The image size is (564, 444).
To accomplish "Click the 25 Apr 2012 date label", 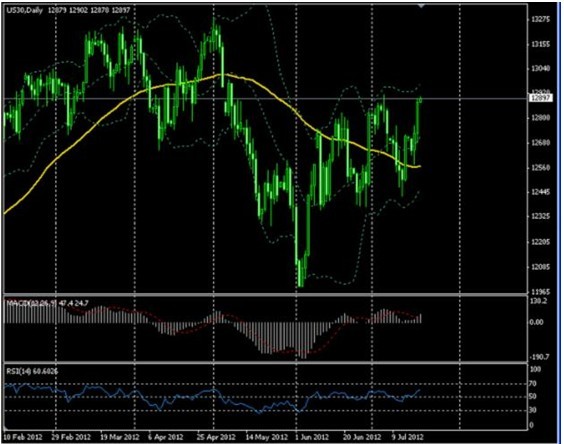I will click(216, 437).
